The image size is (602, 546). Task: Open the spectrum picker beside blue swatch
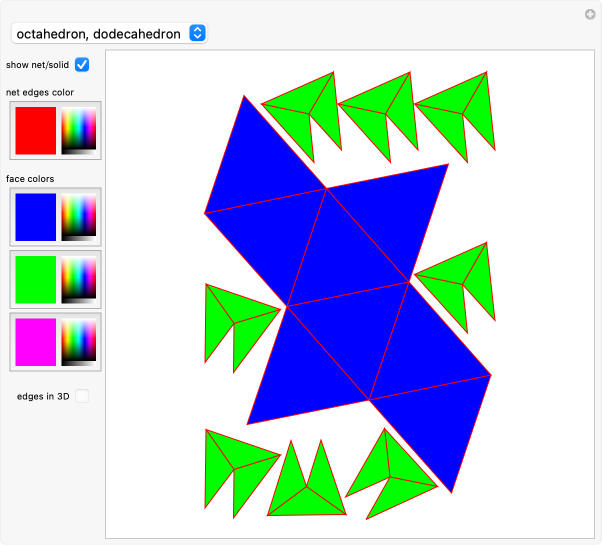[x=78, y=216]
